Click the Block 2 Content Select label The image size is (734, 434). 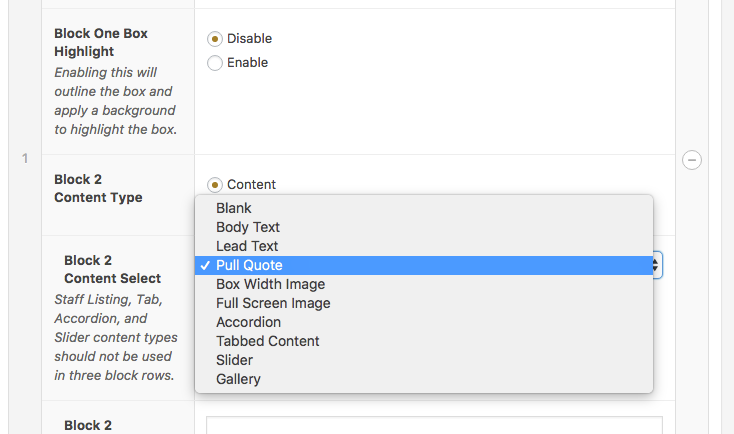tap(112, 269)
